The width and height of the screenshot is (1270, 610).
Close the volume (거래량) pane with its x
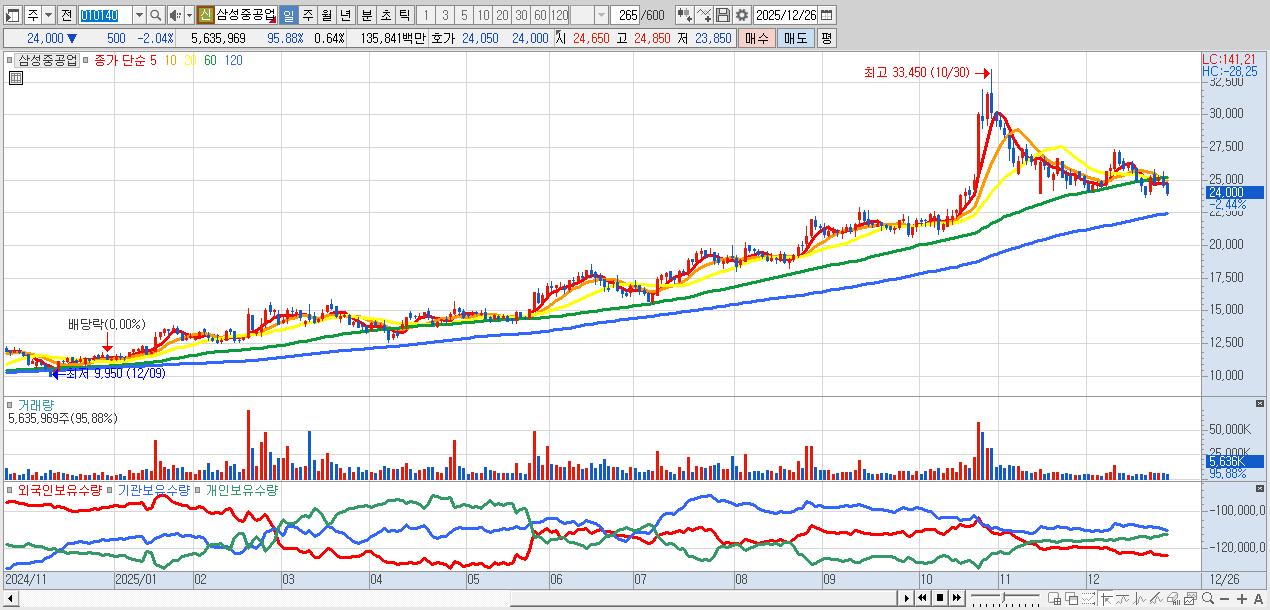click(x=1259, y=402)
